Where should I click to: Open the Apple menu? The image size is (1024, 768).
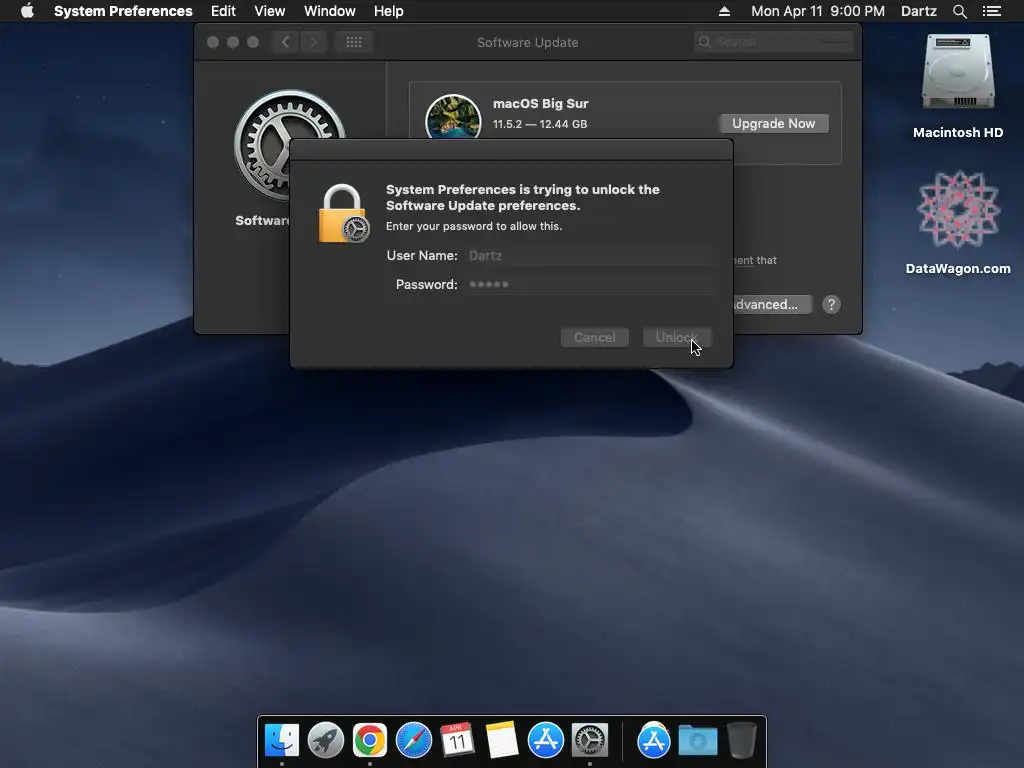click(27, 10)
